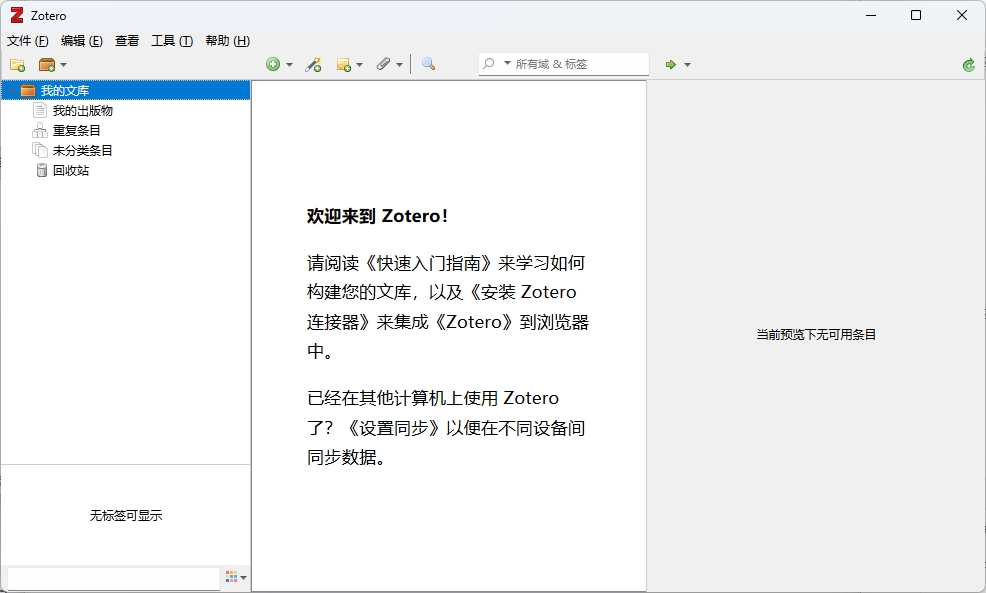This screenshot has width=986, height=593.
Task: Open advanced search with the magnifier icon
Action: (428, 64)
